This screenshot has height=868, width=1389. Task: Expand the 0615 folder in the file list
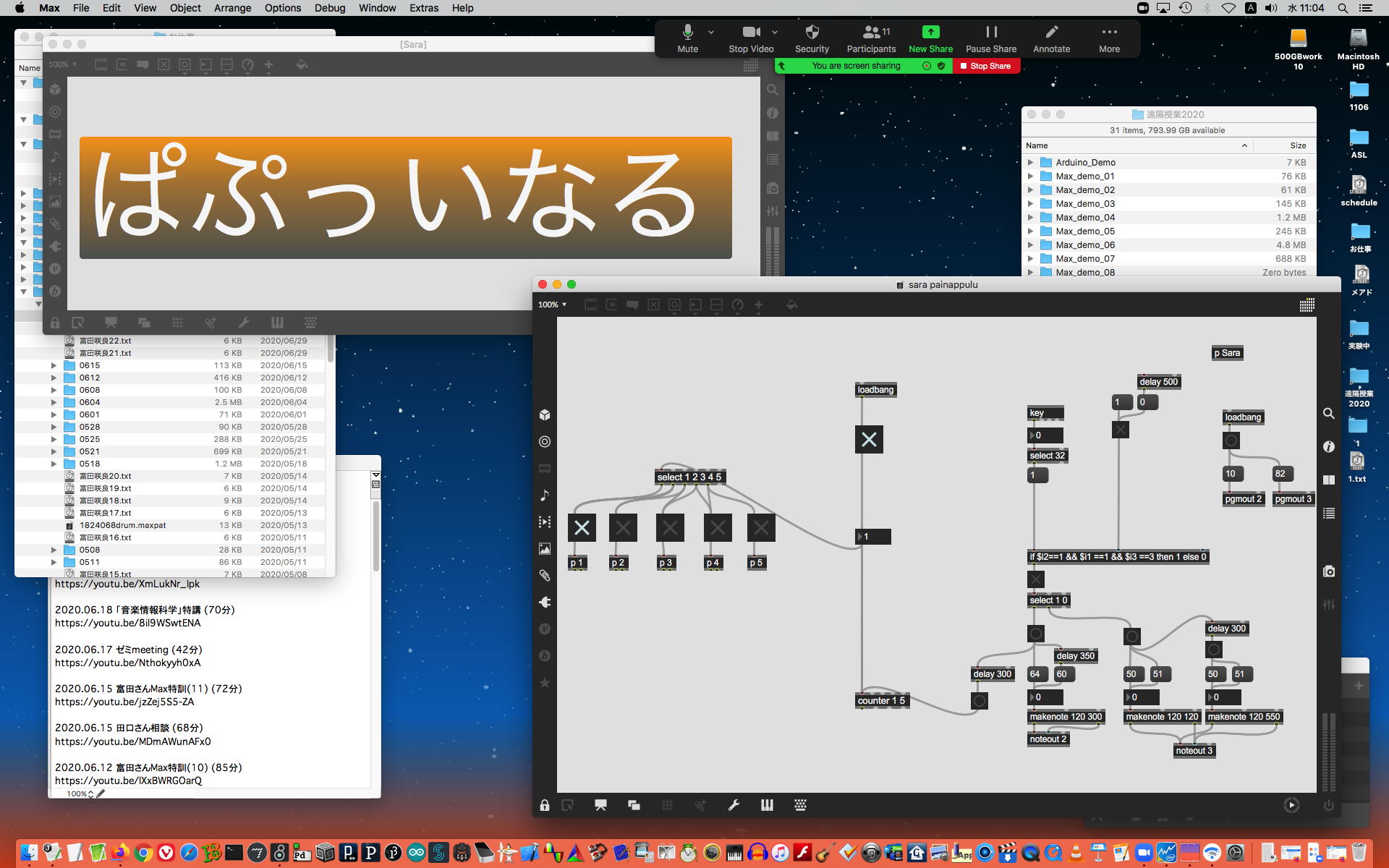tap(54, 365)
